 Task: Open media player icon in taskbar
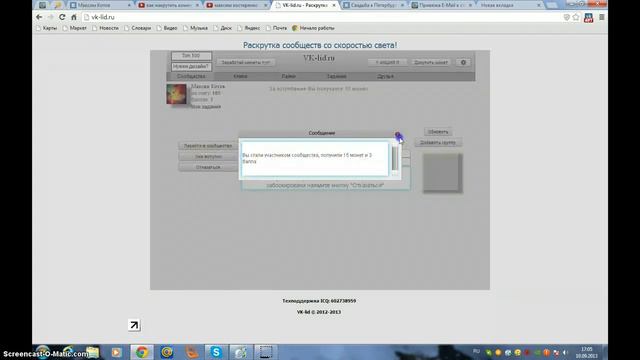click(116, 352)
